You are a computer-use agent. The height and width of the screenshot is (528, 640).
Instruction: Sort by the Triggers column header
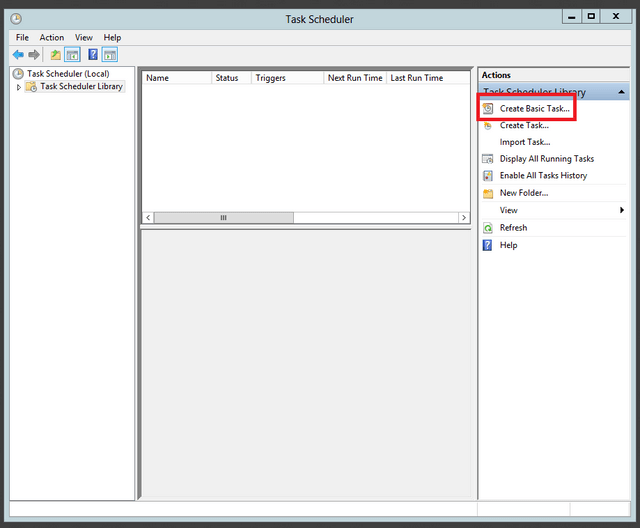pyautogui.click(x=287, y=78)
